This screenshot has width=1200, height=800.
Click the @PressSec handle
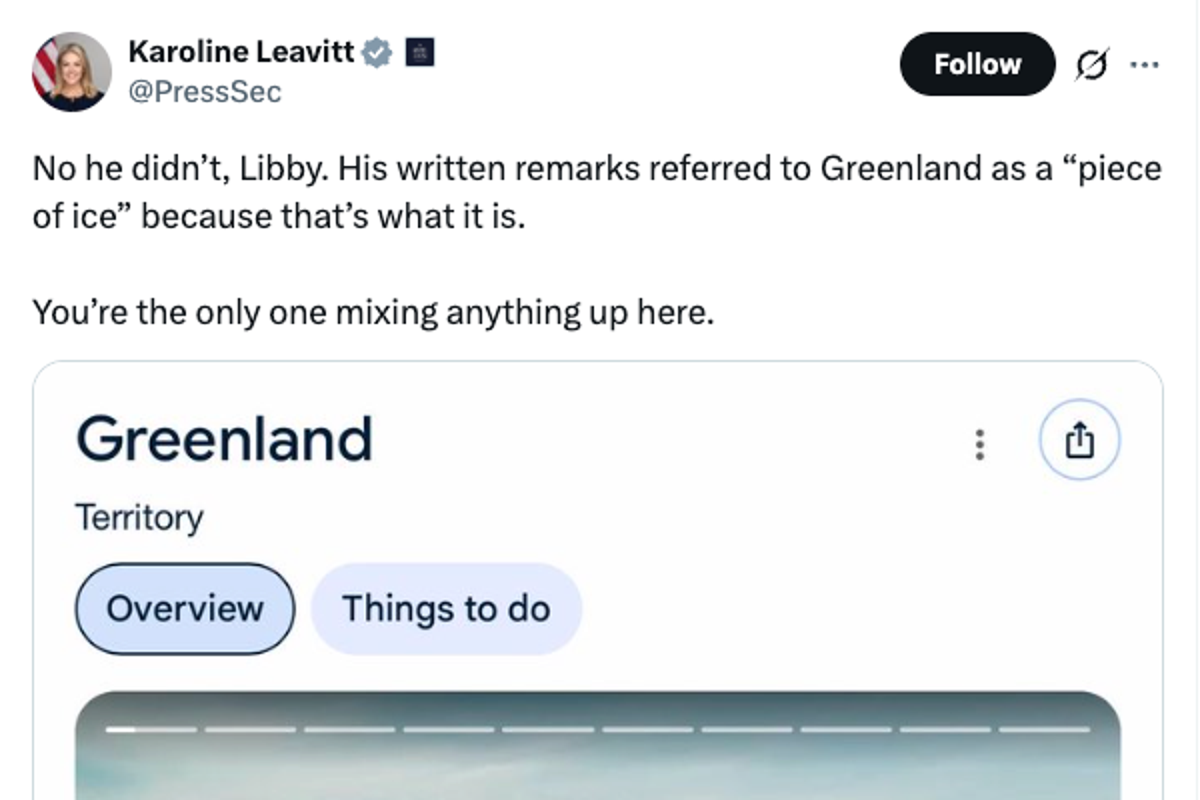tap(203, 91)
